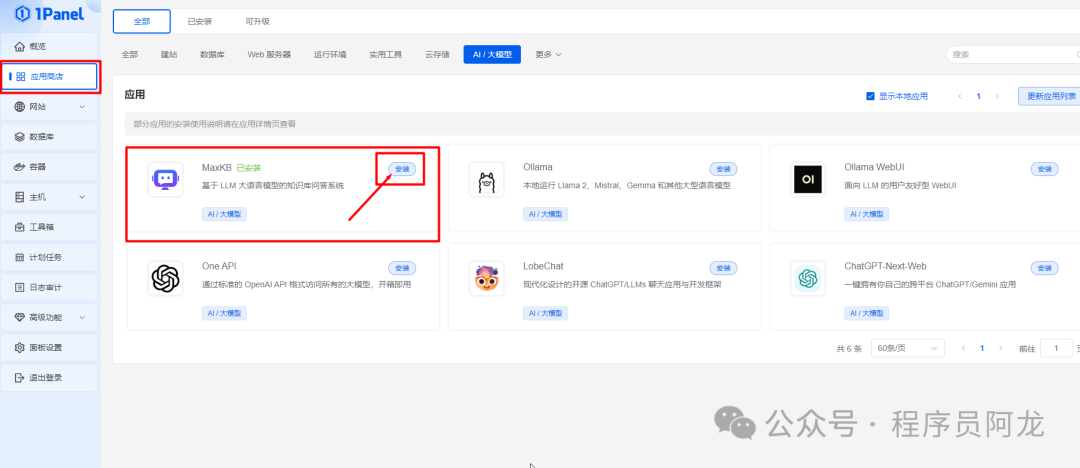
Task: Switch to the 可升级 tab
Action: coord(258,21)
